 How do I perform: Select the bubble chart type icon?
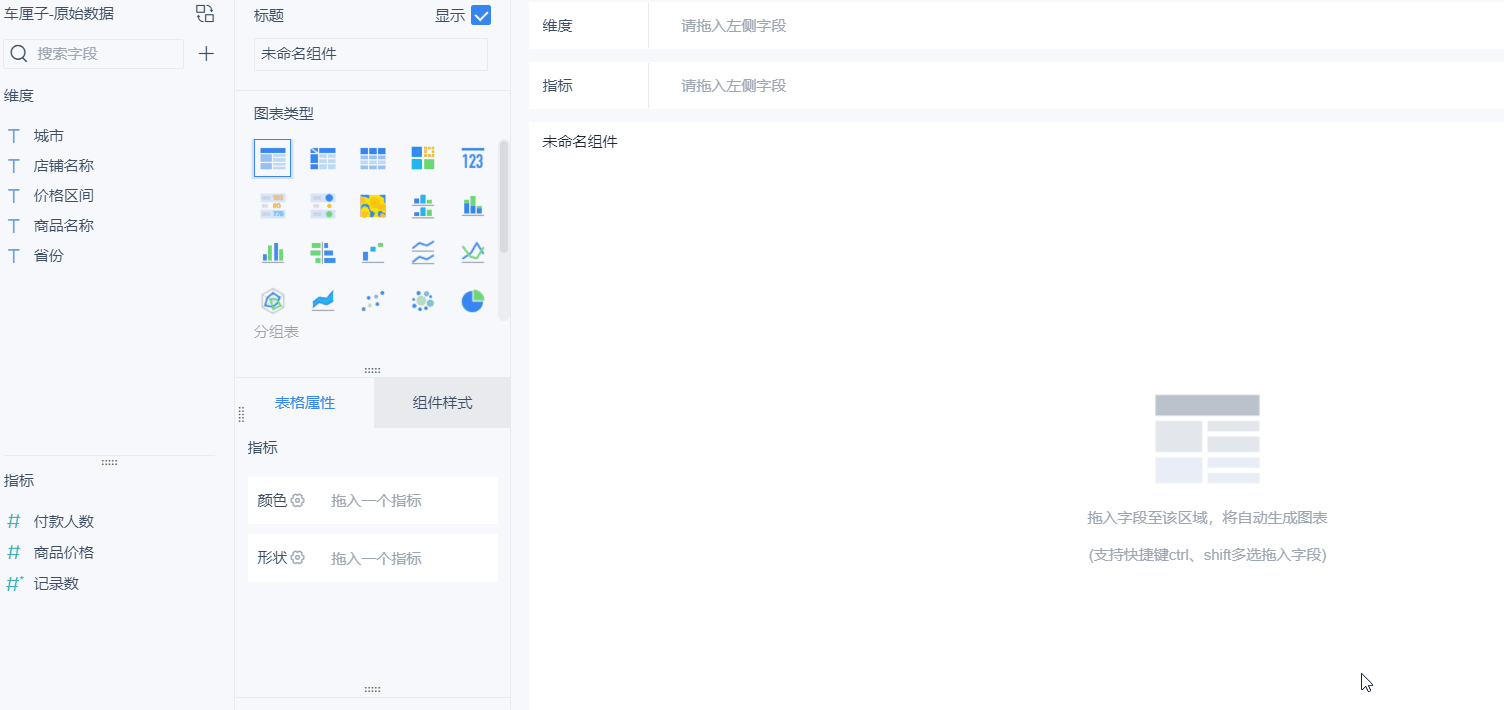(x=422, y=300)
